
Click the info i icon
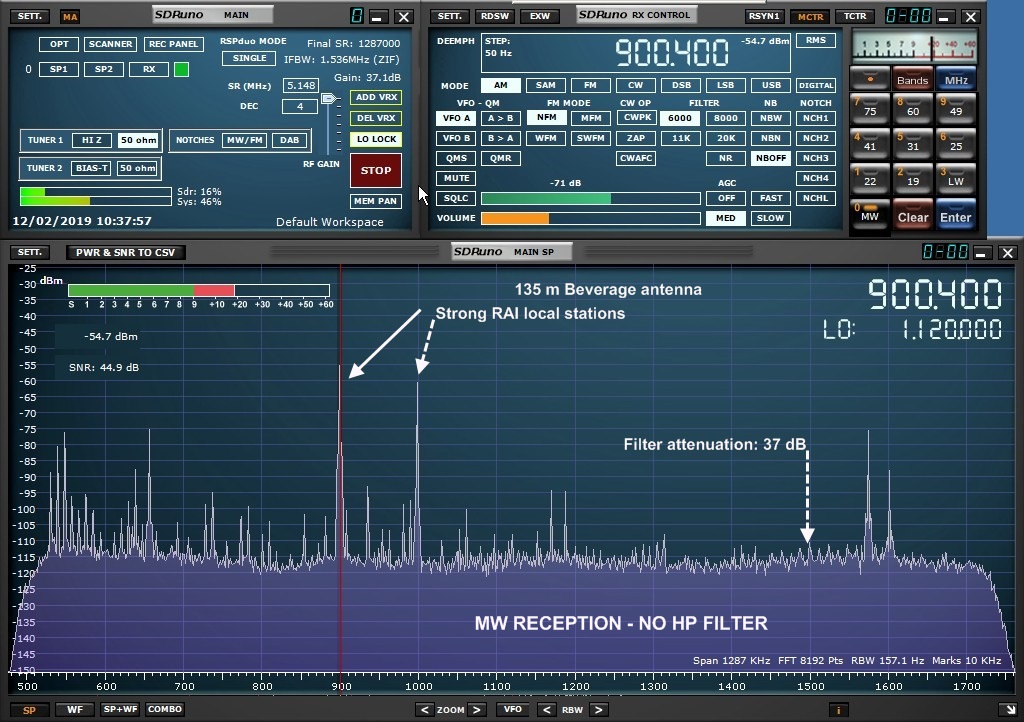pos(839,710)
